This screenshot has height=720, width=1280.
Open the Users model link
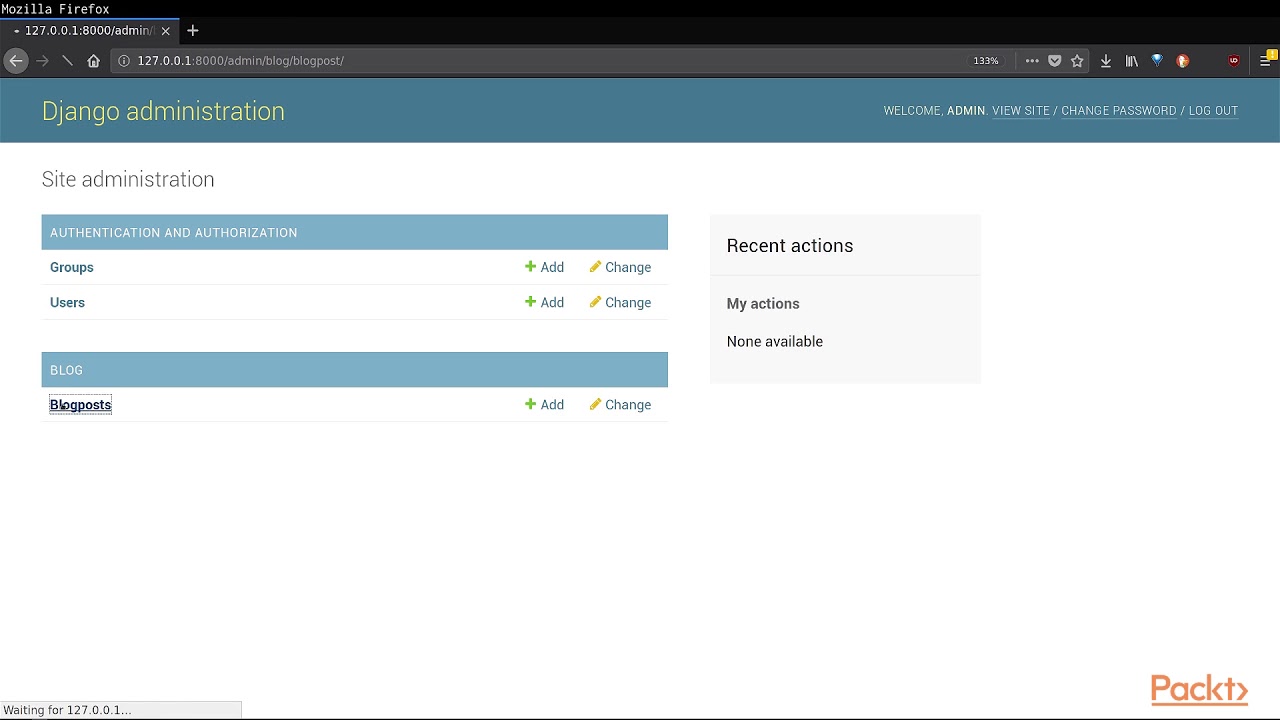67,303
